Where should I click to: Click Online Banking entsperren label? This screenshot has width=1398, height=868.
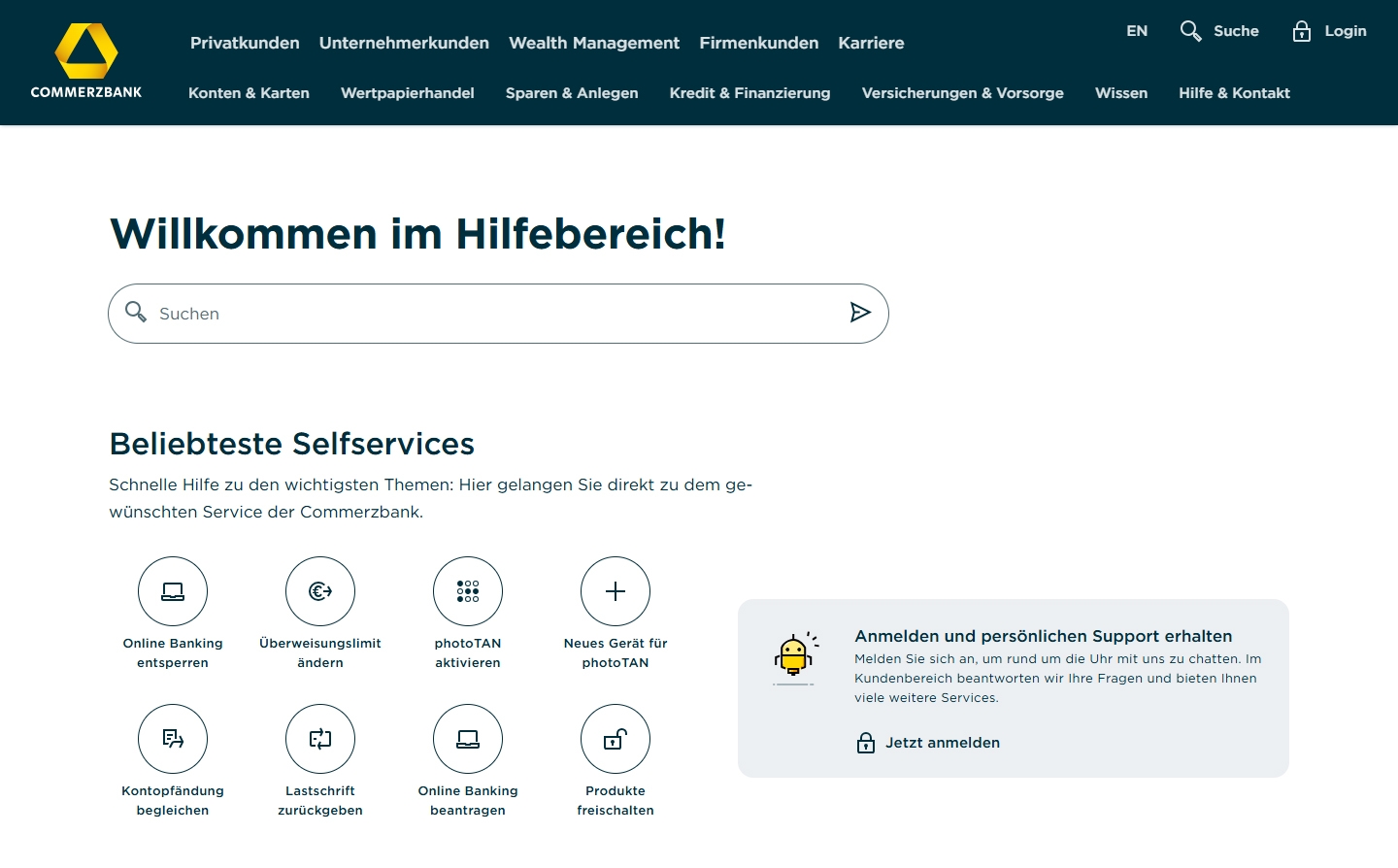pyautogui.click(x=173, y=653)
